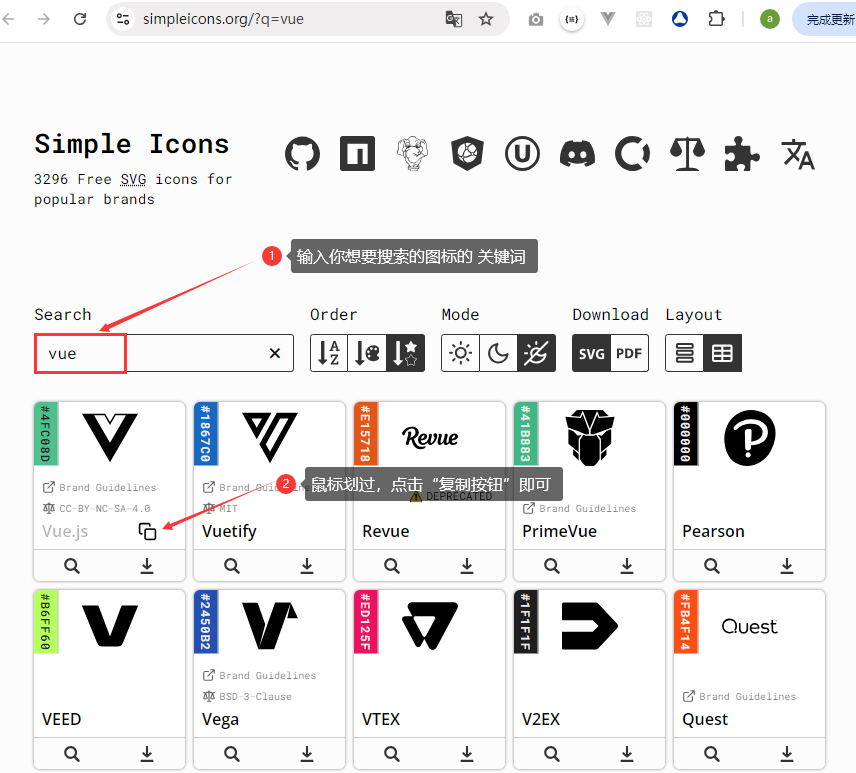
Task: Go forward in browser history
Action: 44,19
